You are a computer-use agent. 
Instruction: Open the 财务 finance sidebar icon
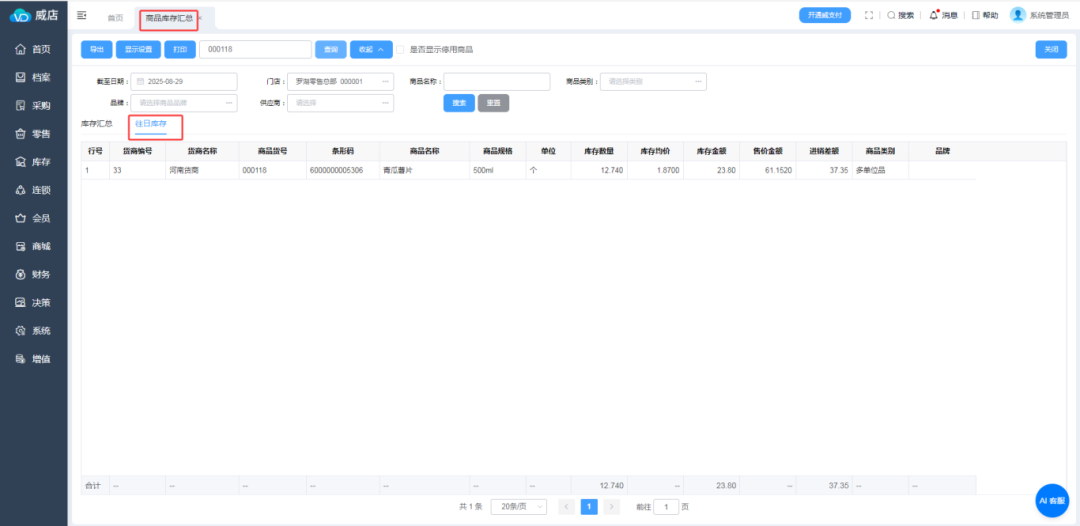[21, 274]
